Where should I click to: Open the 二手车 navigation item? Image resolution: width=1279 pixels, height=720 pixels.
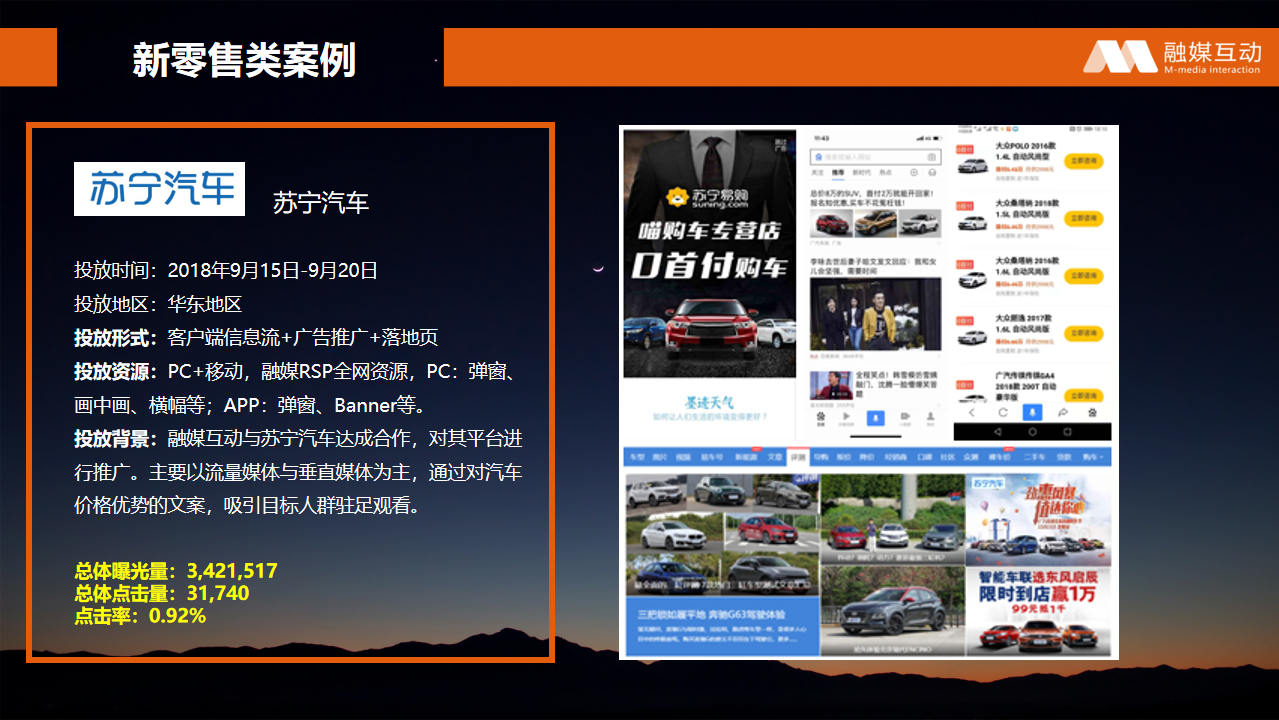coord(1034,457)
